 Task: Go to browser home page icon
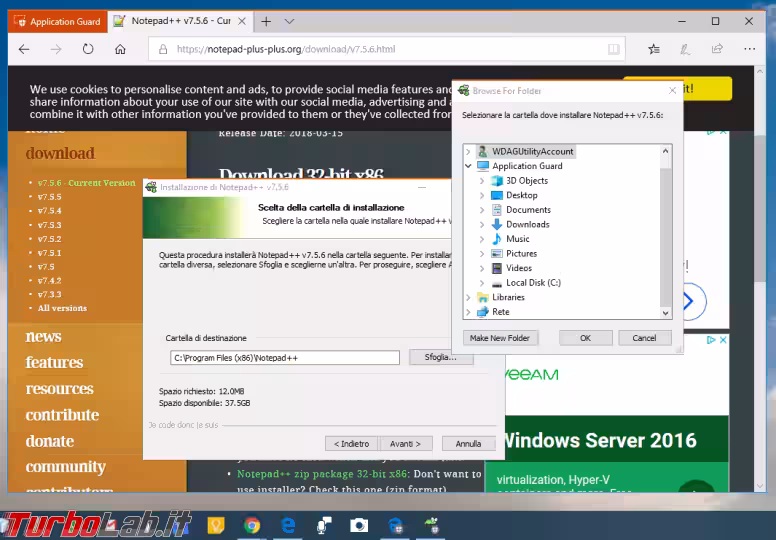tap(120, 49)
